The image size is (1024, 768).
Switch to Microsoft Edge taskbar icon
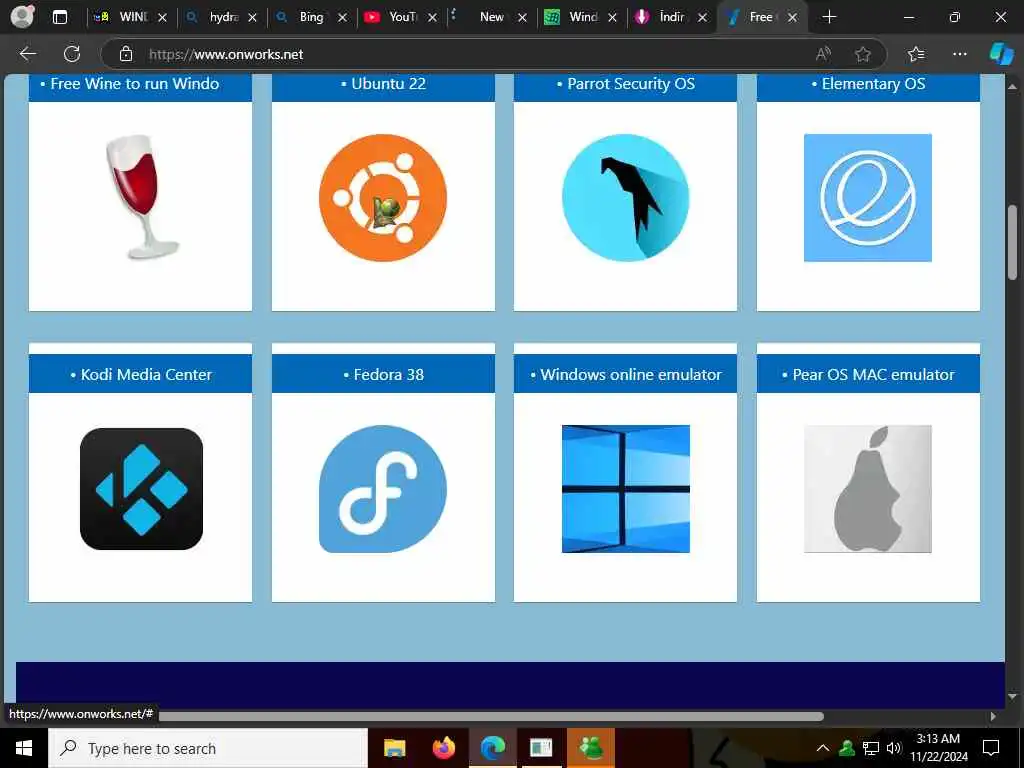493,748
